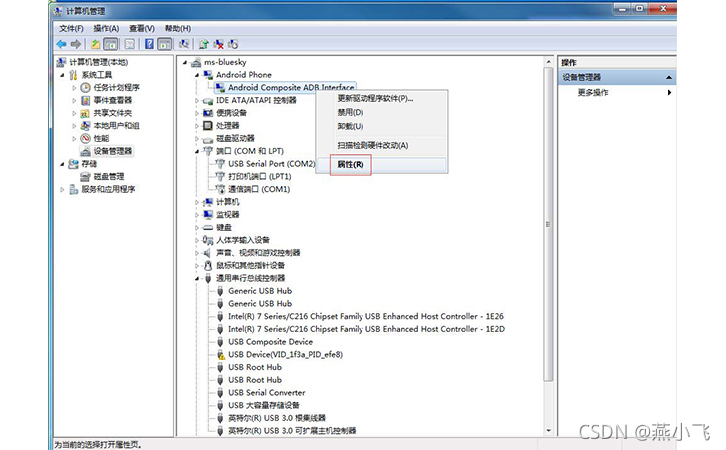Open the 操作(A) menu
726x450 pixels.
point(106,29)
